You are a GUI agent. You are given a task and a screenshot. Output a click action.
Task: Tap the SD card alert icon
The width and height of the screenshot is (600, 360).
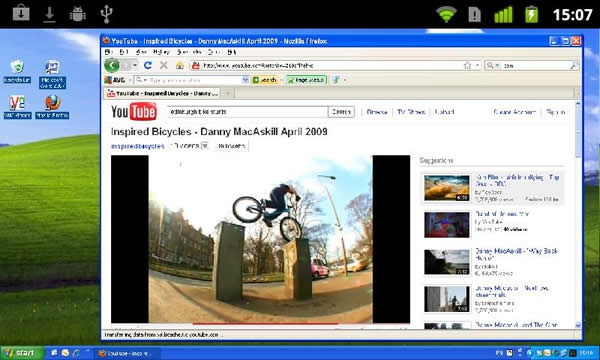(474, 15)
